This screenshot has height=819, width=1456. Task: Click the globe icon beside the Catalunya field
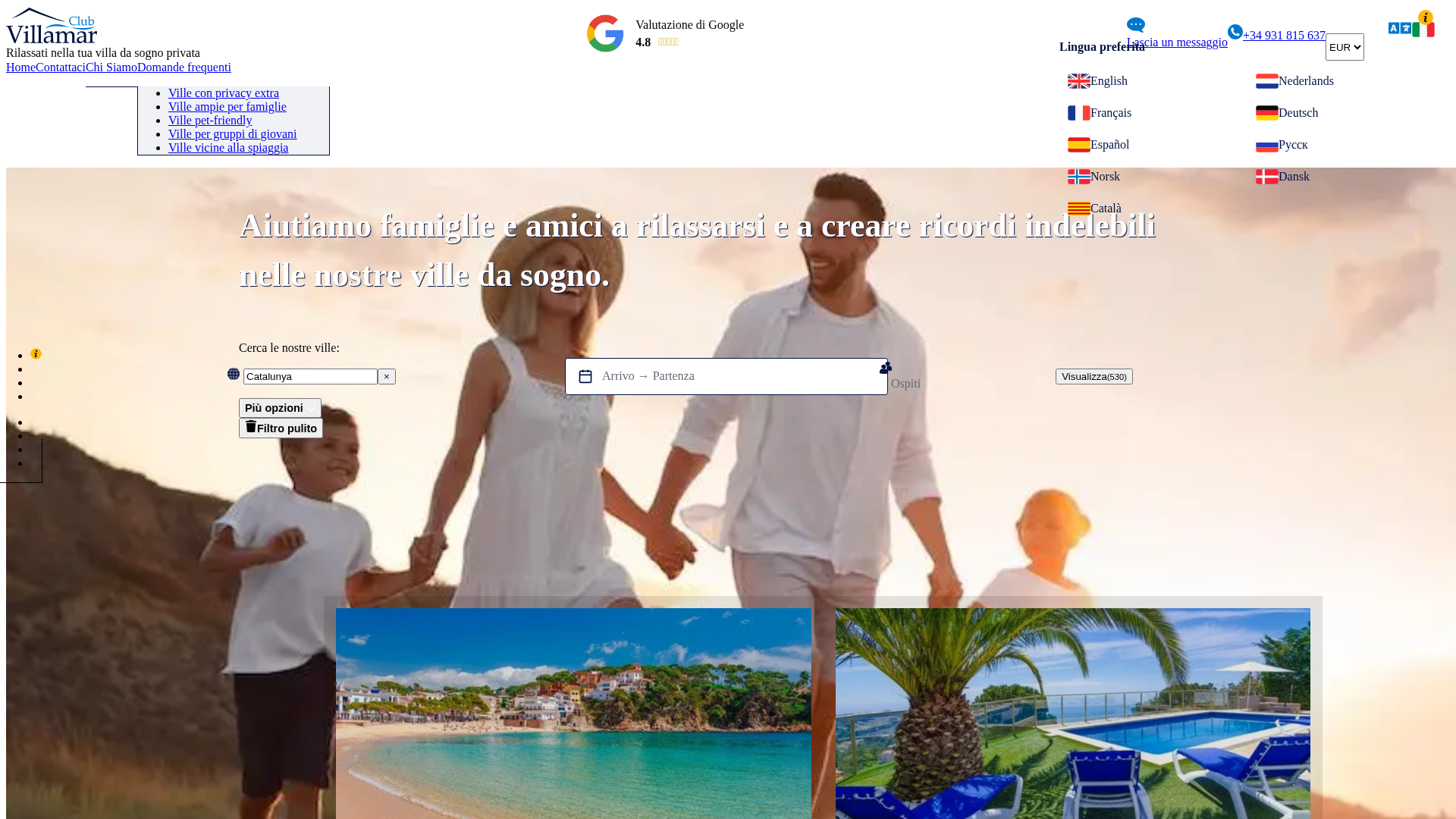[x=234, y=374]
